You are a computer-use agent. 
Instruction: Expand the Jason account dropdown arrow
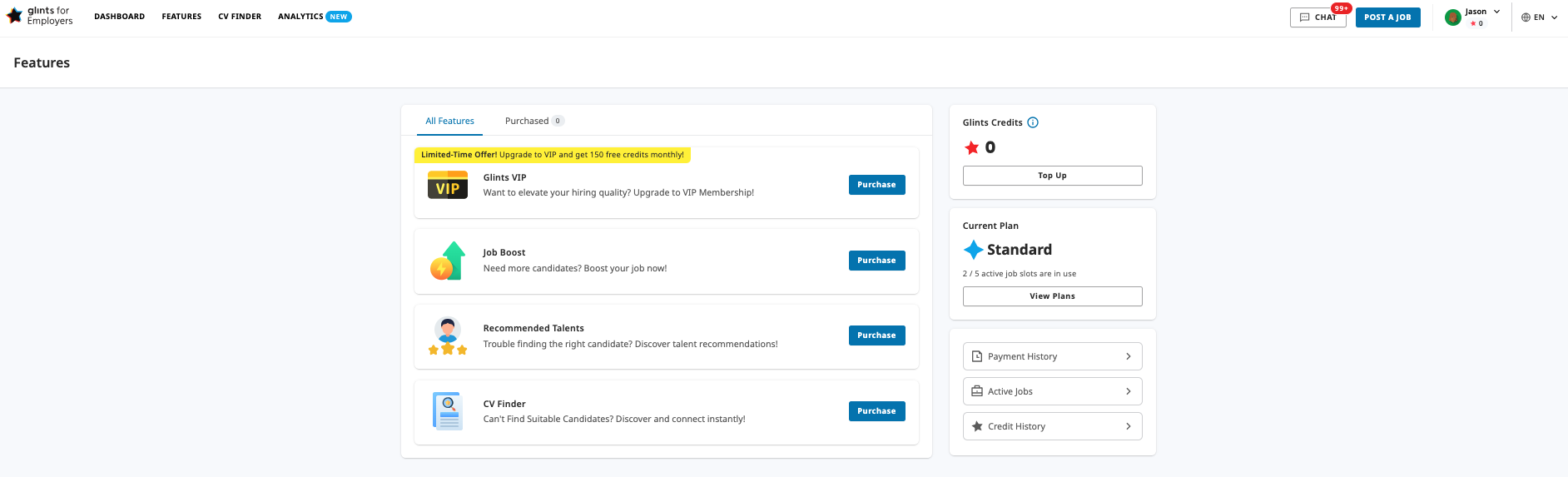click(1496, 12)
